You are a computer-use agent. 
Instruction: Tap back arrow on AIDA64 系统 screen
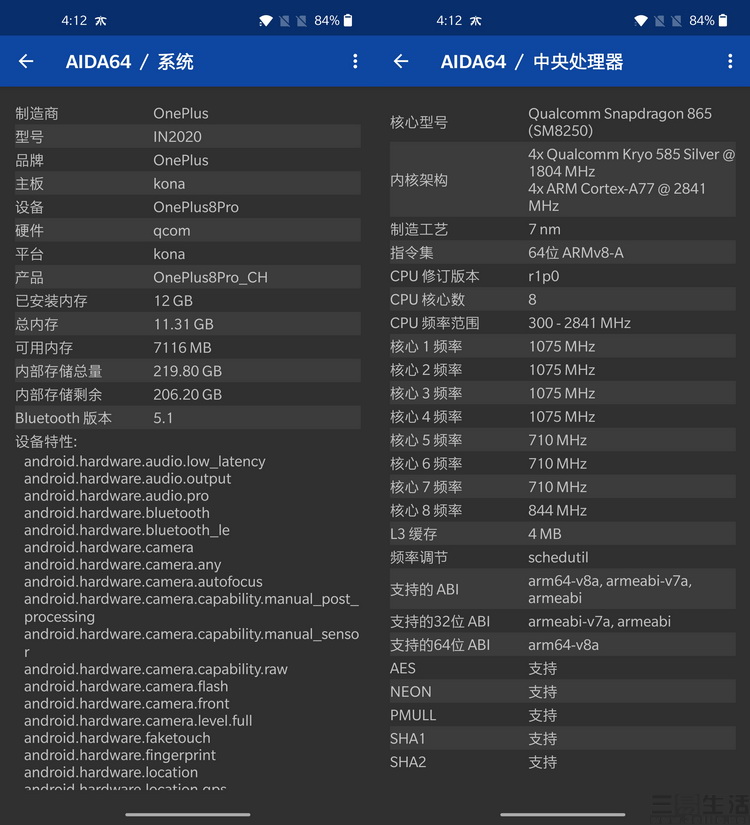pyautogui.click(x=26, y=62)
